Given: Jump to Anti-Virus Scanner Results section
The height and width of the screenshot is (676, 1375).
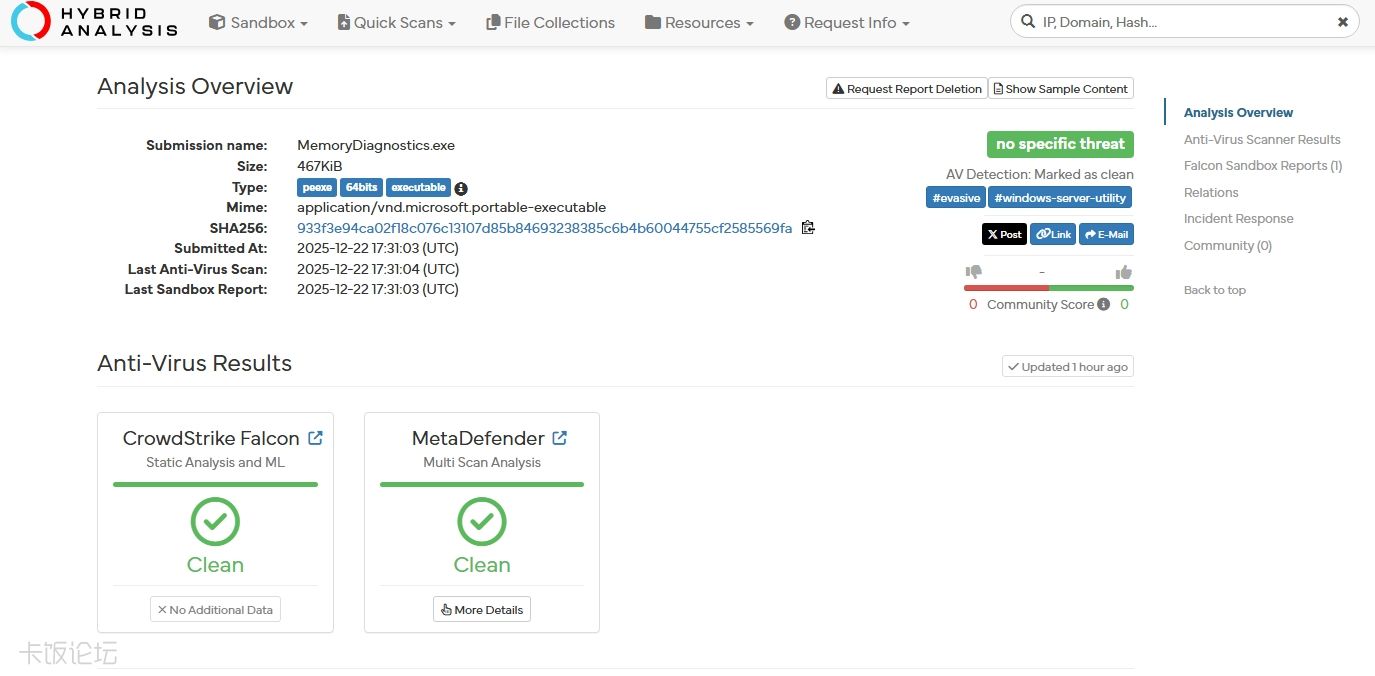Looking at the screenshot, I should (1261, 140).
